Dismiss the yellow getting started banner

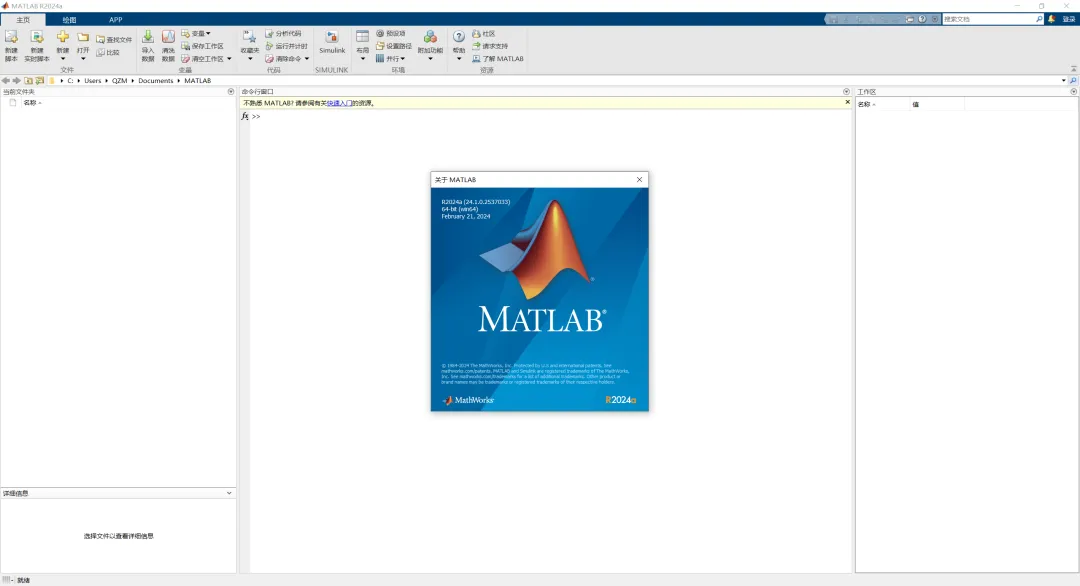point(847,102)
